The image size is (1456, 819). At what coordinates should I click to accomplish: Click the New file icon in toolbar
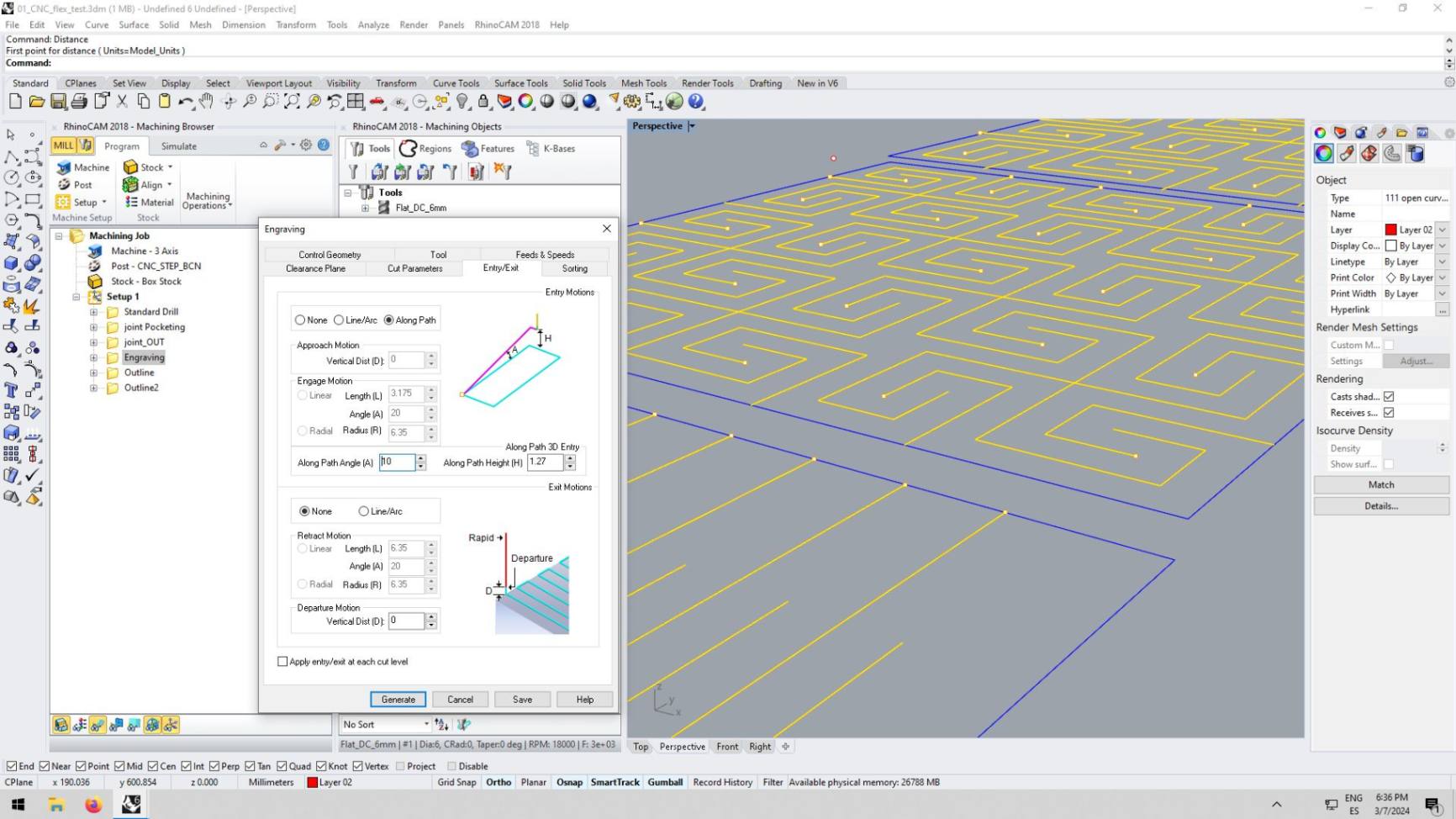coord(15,102)
